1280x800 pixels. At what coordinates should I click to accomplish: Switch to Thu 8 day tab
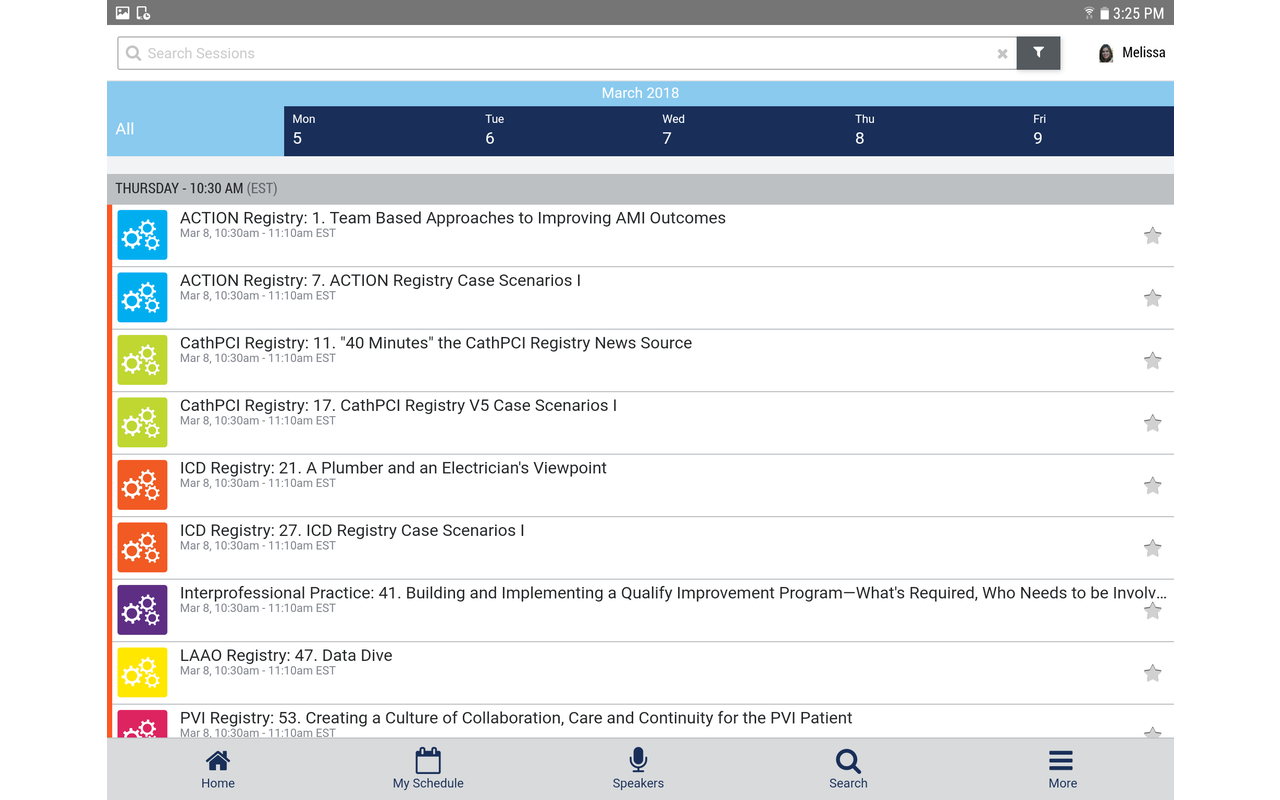tap(936, 131)
